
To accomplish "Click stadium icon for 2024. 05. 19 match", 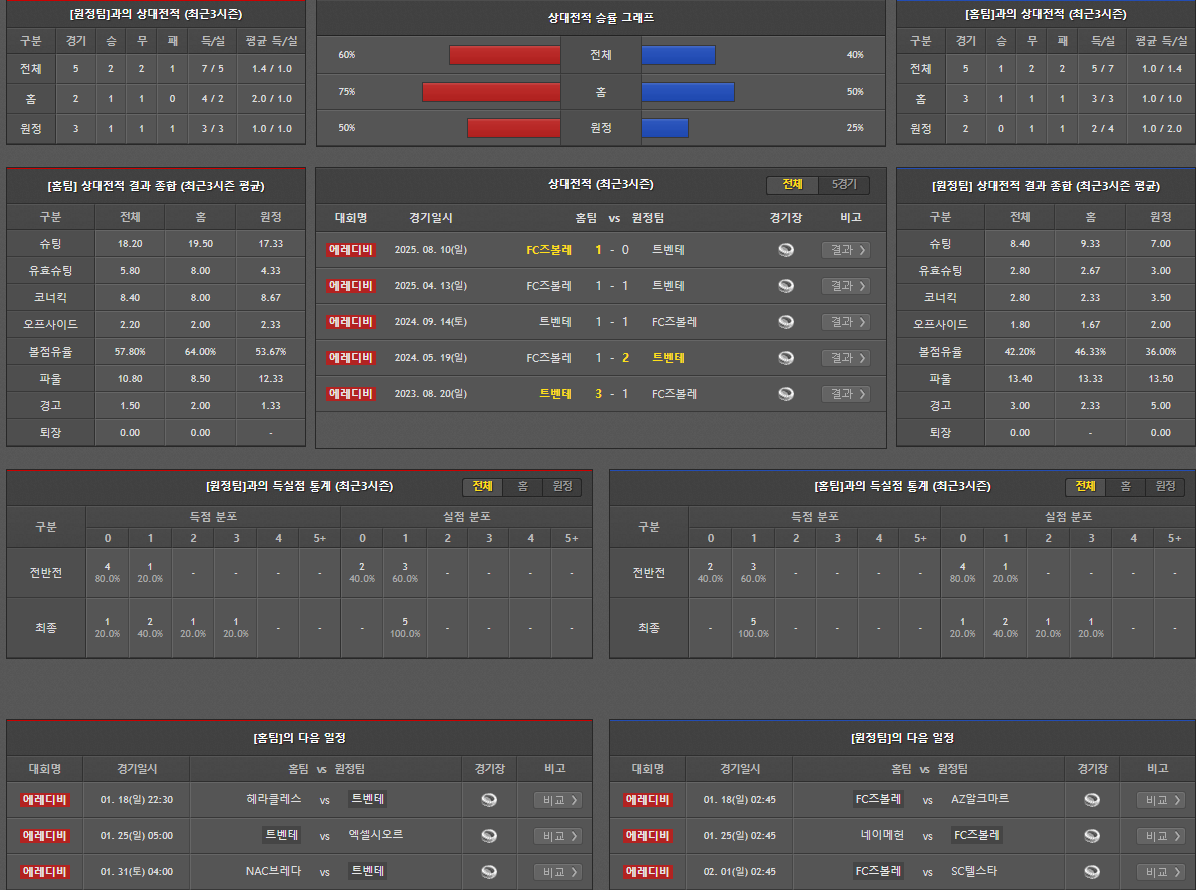I will pos(786,358).
